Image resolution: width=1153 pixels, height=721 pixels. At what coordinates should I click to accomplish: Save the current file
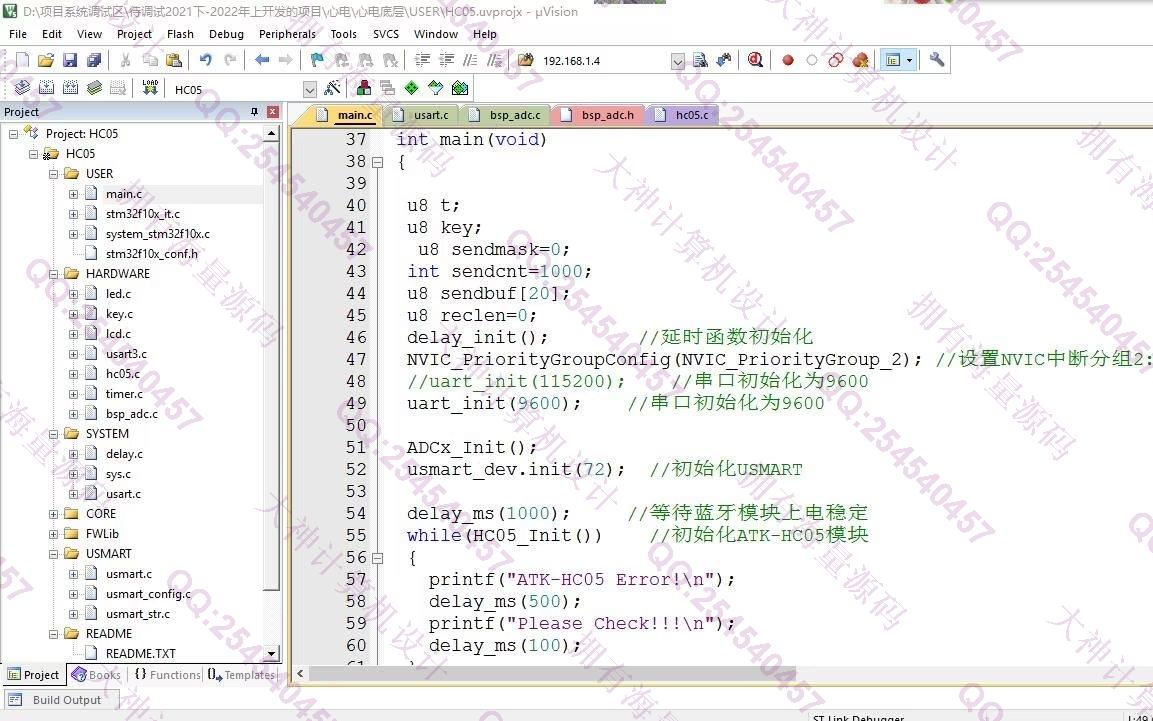(70, 60)
